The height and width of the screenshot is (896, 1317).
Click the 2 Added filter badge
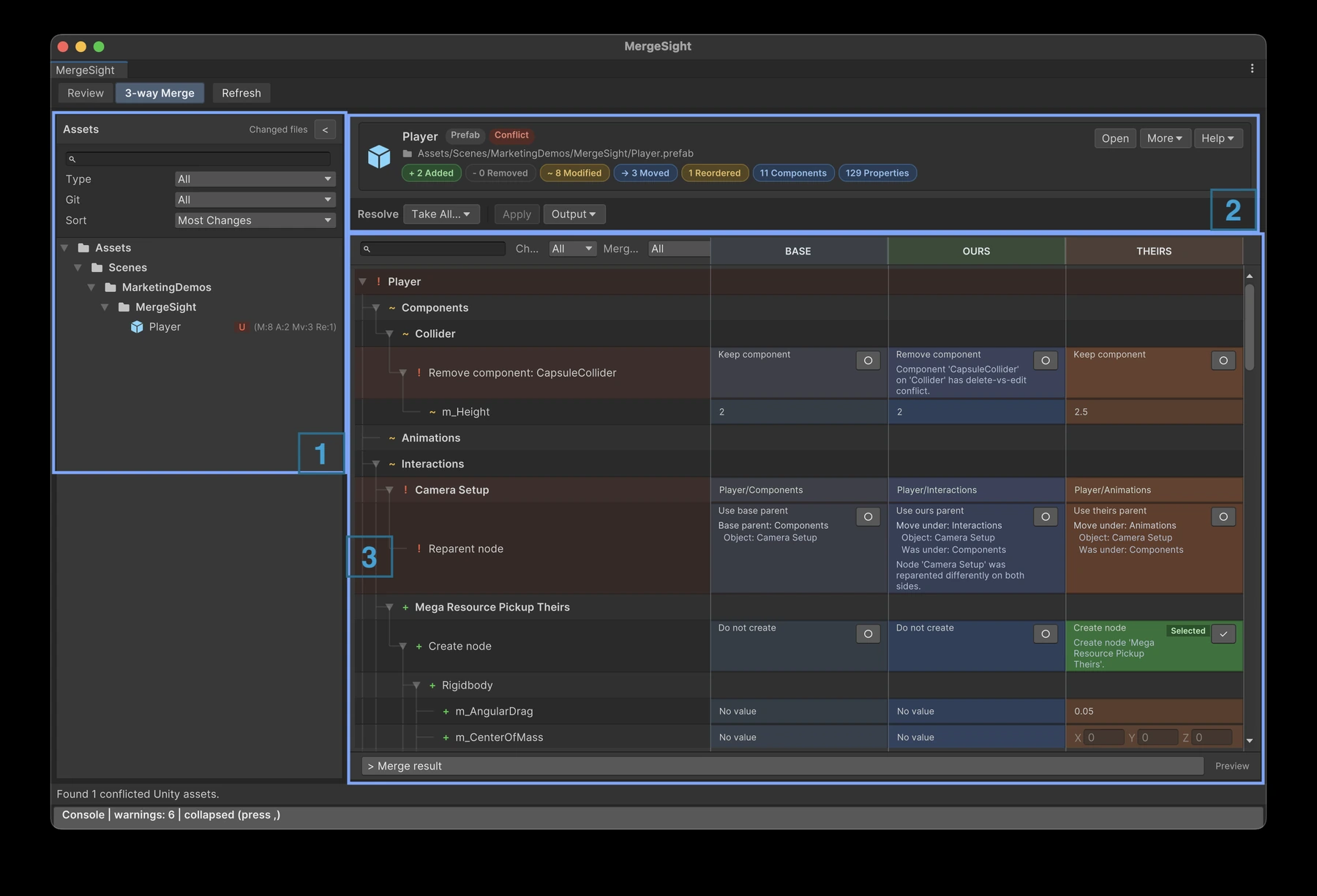(431, 173)
